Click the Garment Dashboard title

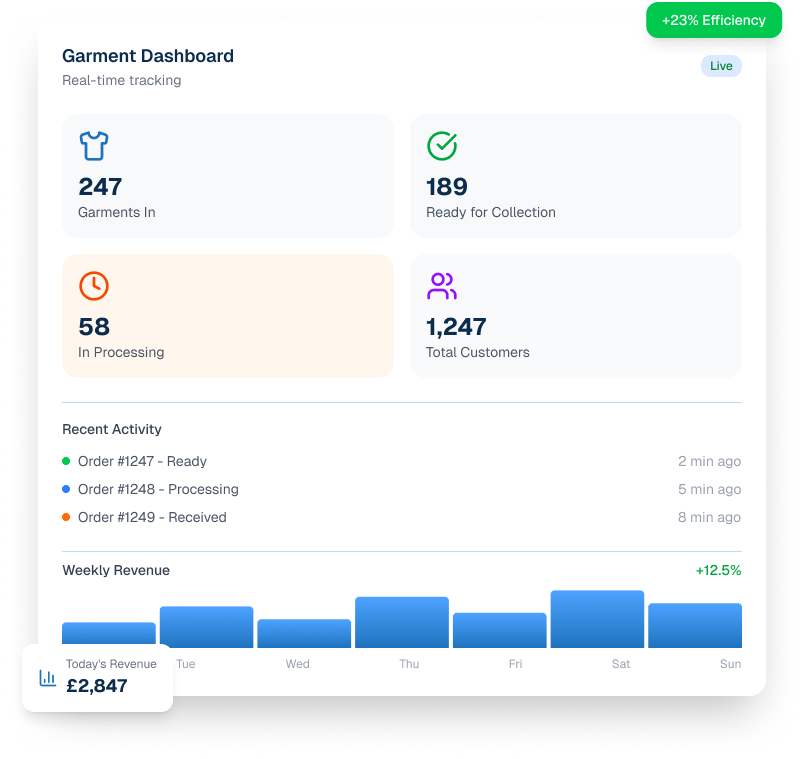pyautogui.click(x=148, y=56)
